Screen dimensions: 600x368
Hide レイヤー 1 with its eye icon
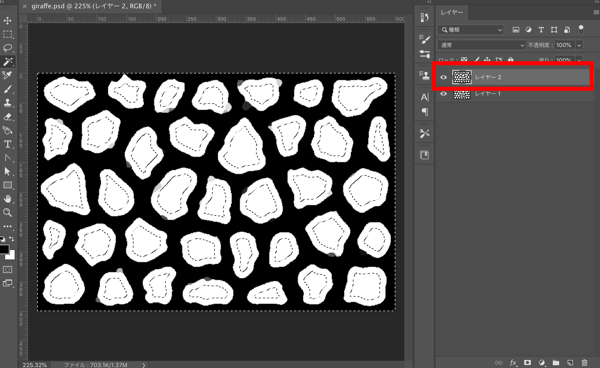tap(443, 94)
